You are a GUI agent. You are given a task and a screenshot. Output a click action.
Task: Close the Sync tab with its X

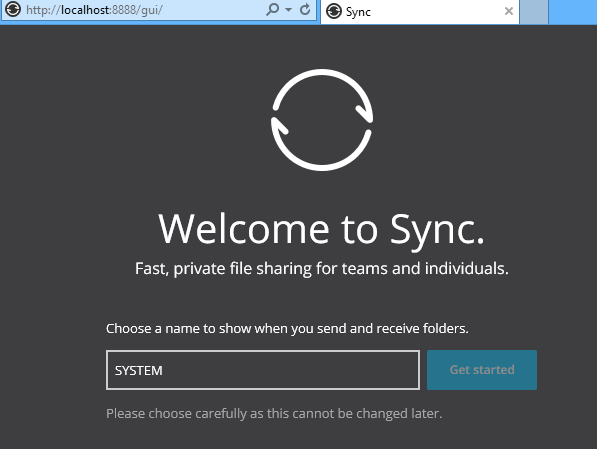point(509,11)
